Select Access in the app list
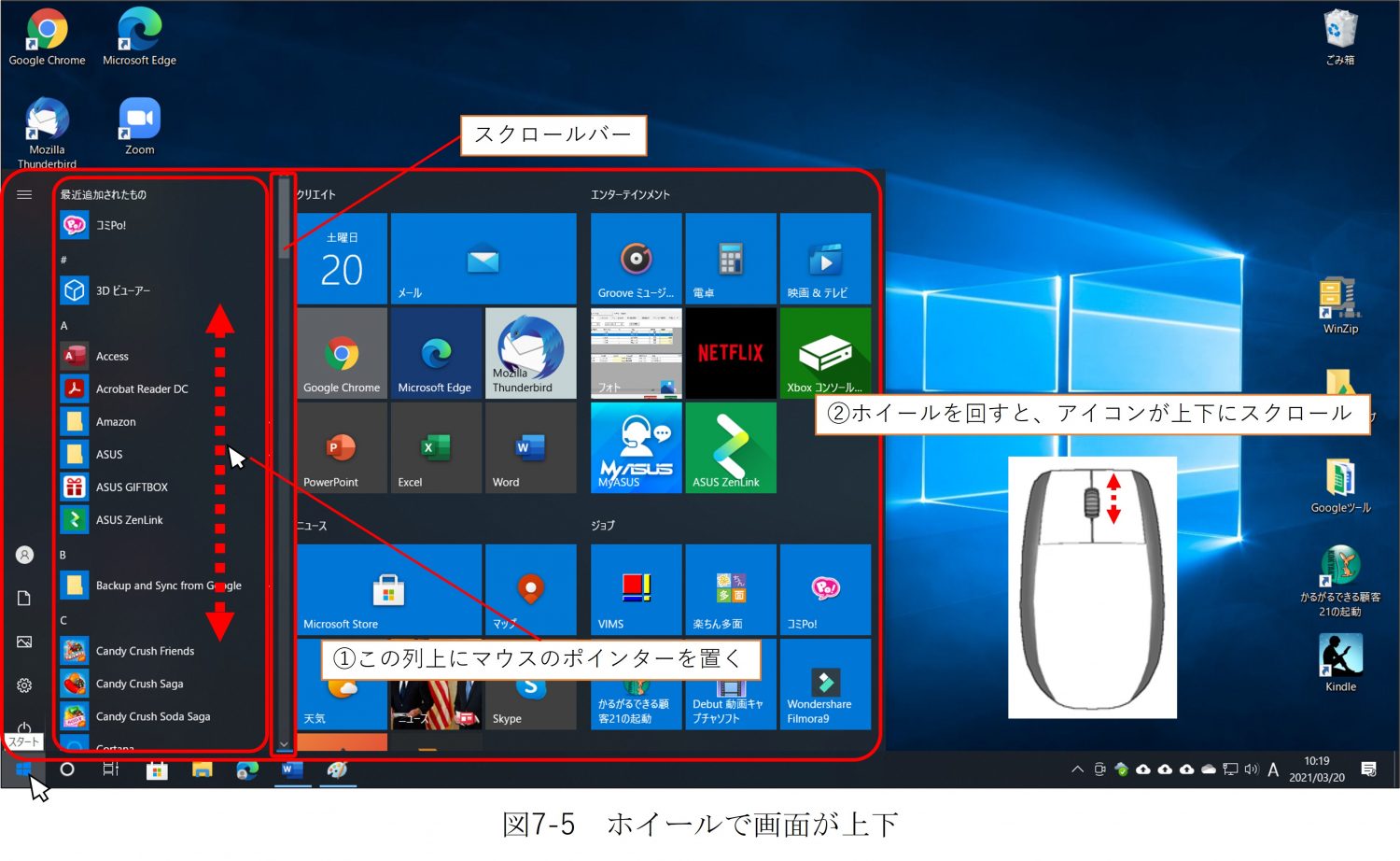The image size is (1400, 861). (161, 356)
